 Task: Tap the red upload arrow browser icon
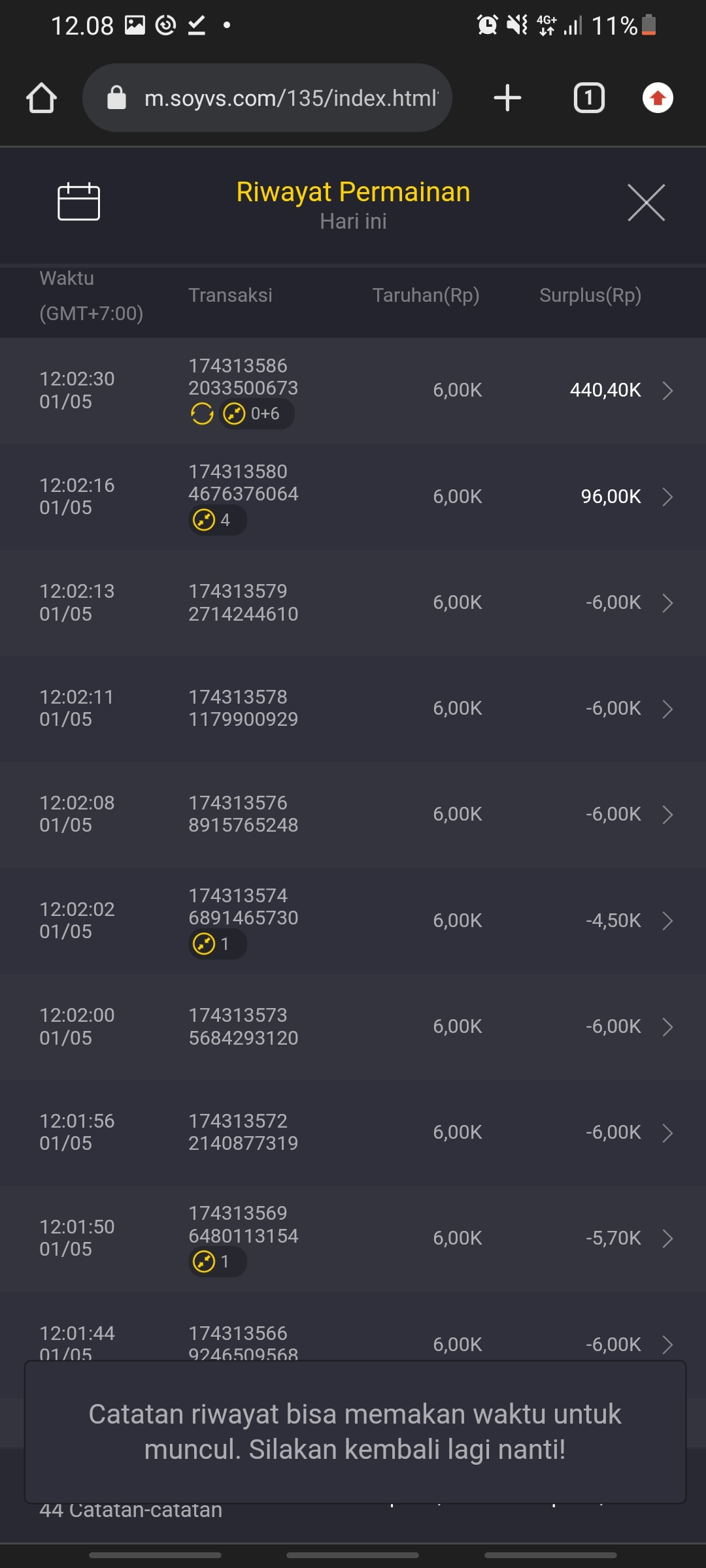[x=658, y=98]
